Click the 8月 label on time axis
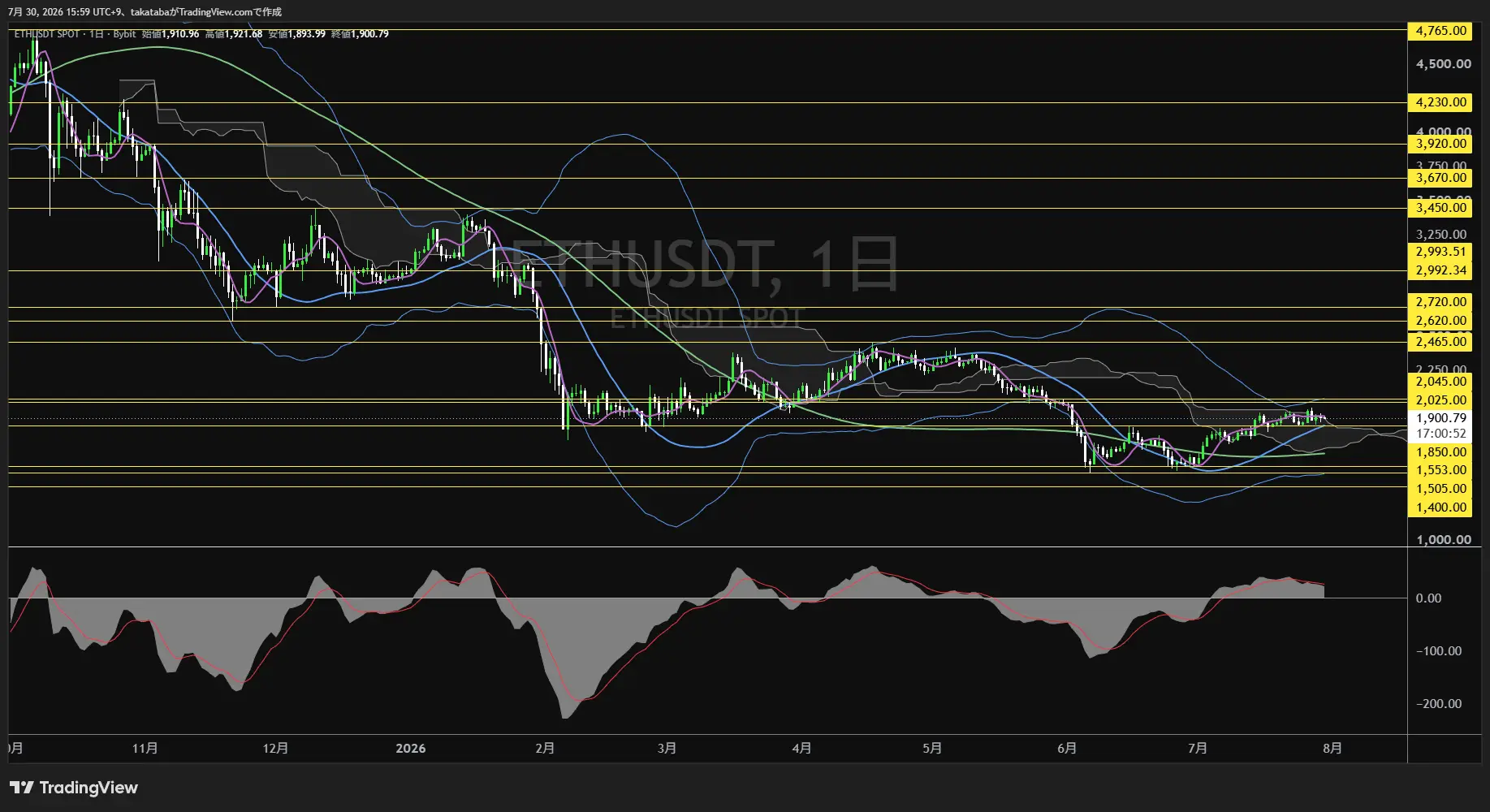1490x812 pixels. [x=1332, y=749]
